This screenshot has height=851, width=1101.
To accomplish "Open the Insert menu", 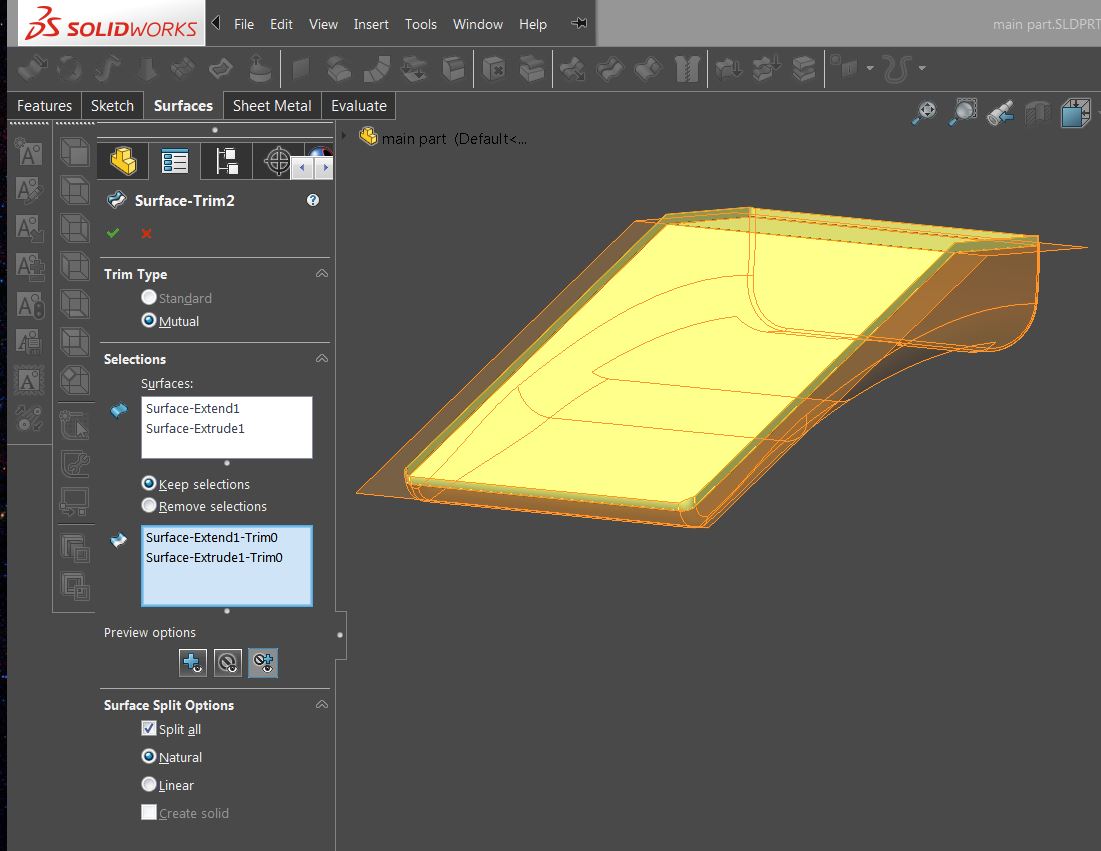I will 371,24.
